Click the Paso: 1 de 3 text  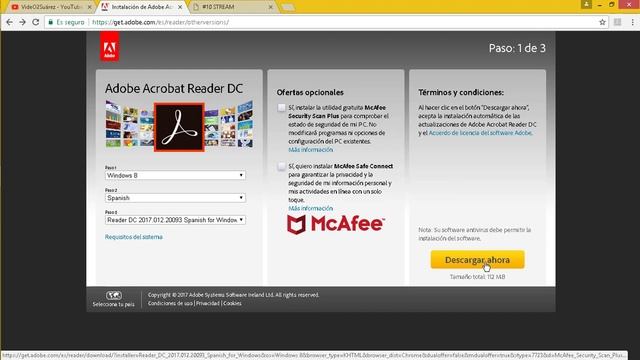tap(517, 48)
